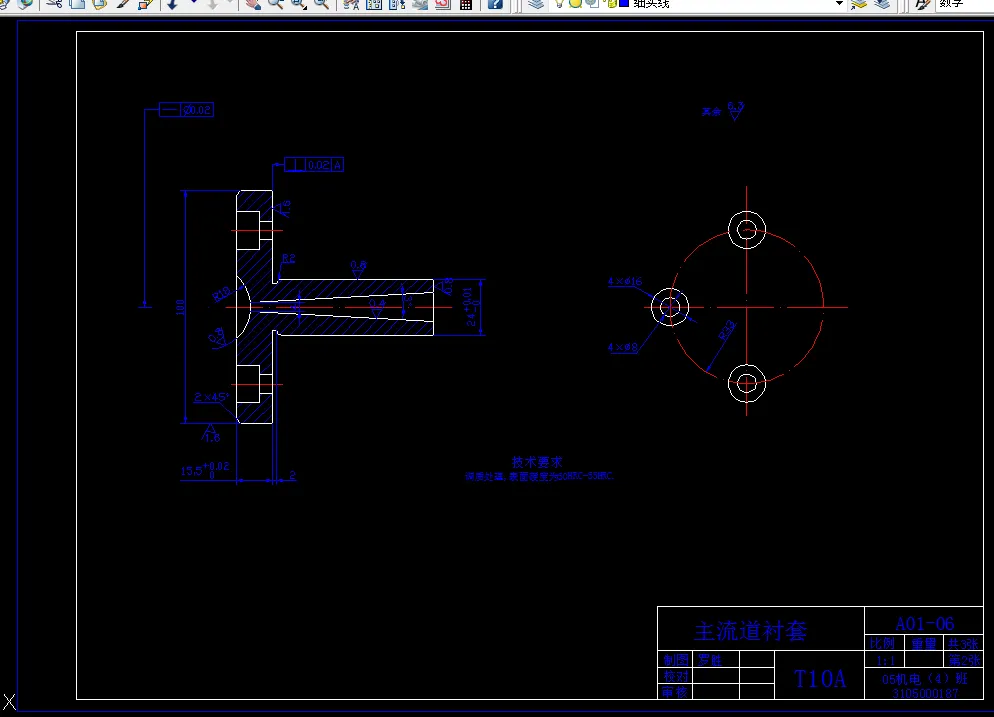Select the title text 主流道衬套
The height and width of the screenshot is (717, 994).
pyautogui.click(x=751, y=631)
